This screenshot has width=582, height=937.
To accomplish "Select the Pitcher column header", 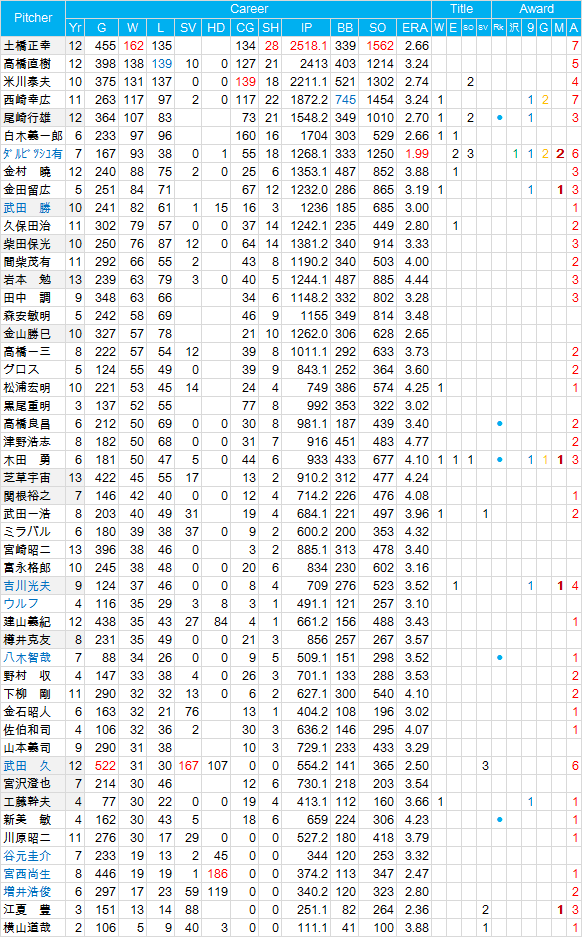I will point(33,18).
